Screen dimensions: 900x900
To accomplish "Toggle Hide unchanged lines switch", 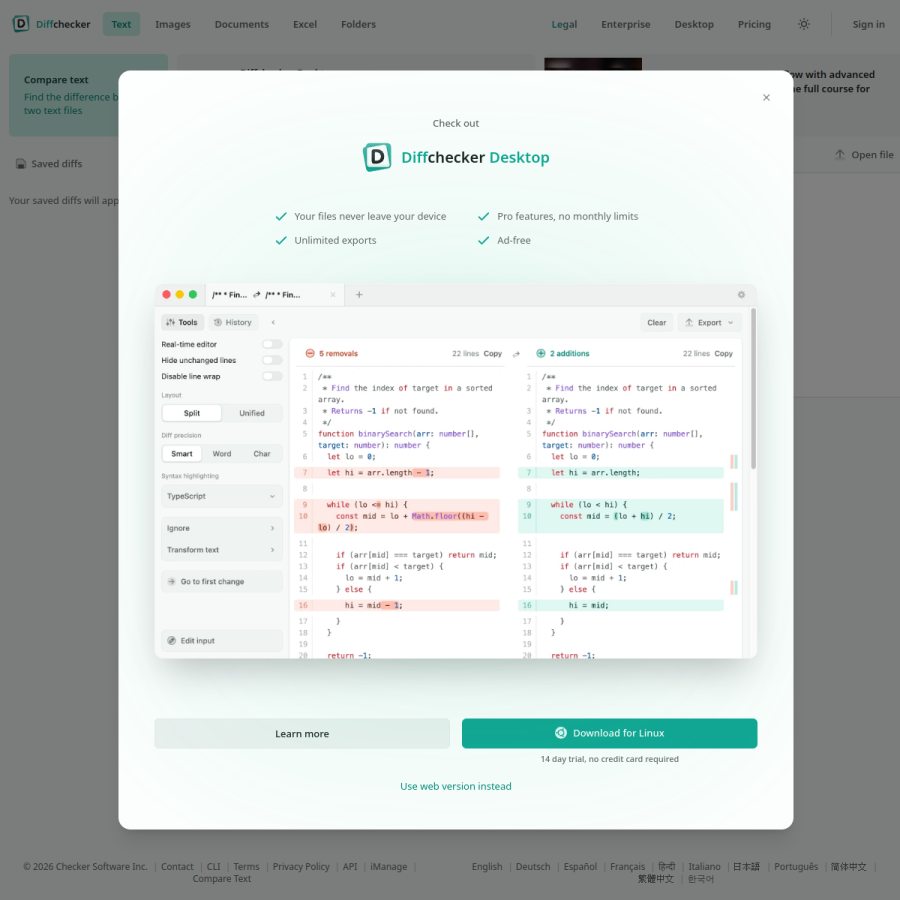I will pos(272,360).
